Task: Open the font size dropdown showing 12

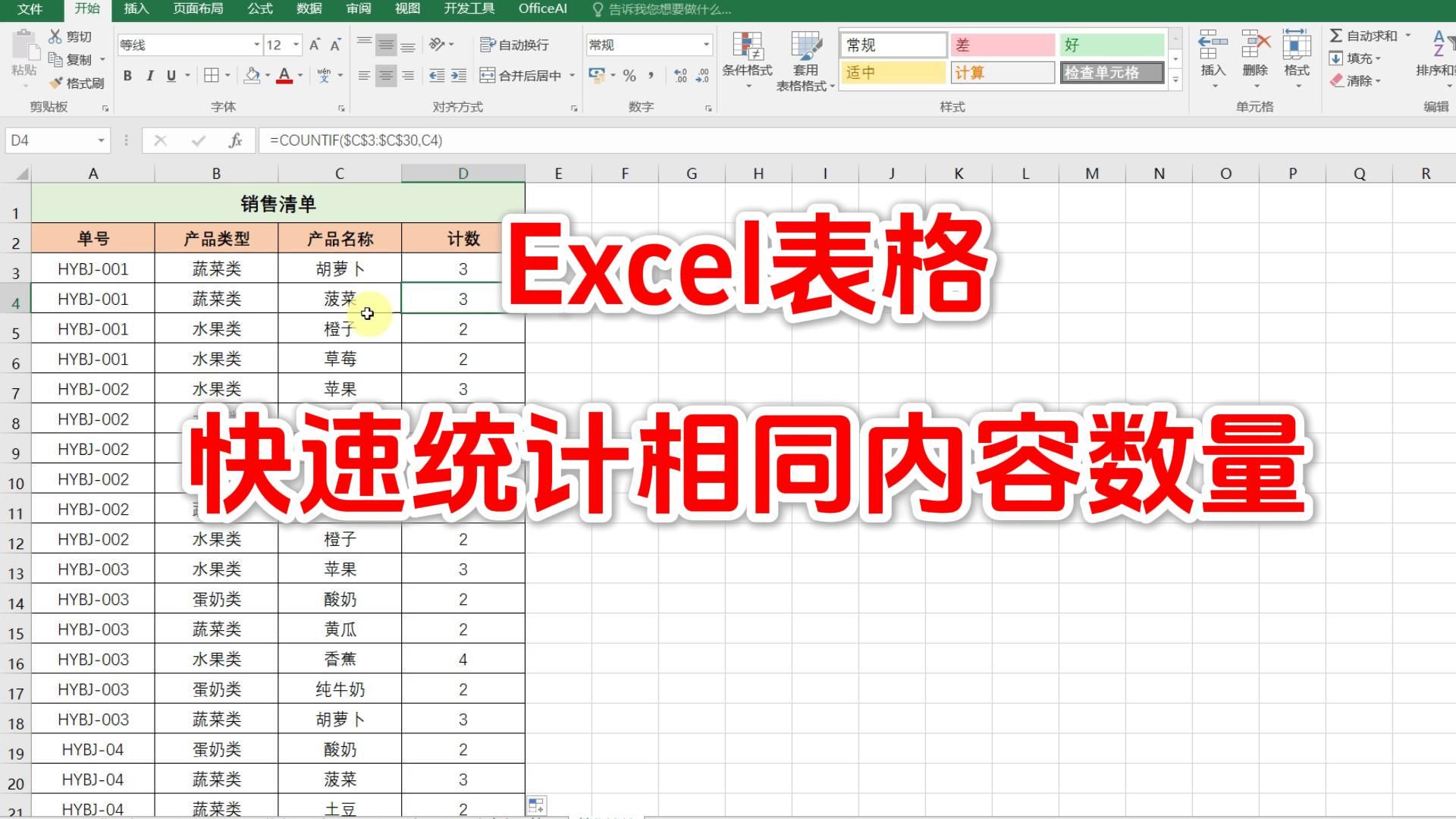Action: point(296,45)
